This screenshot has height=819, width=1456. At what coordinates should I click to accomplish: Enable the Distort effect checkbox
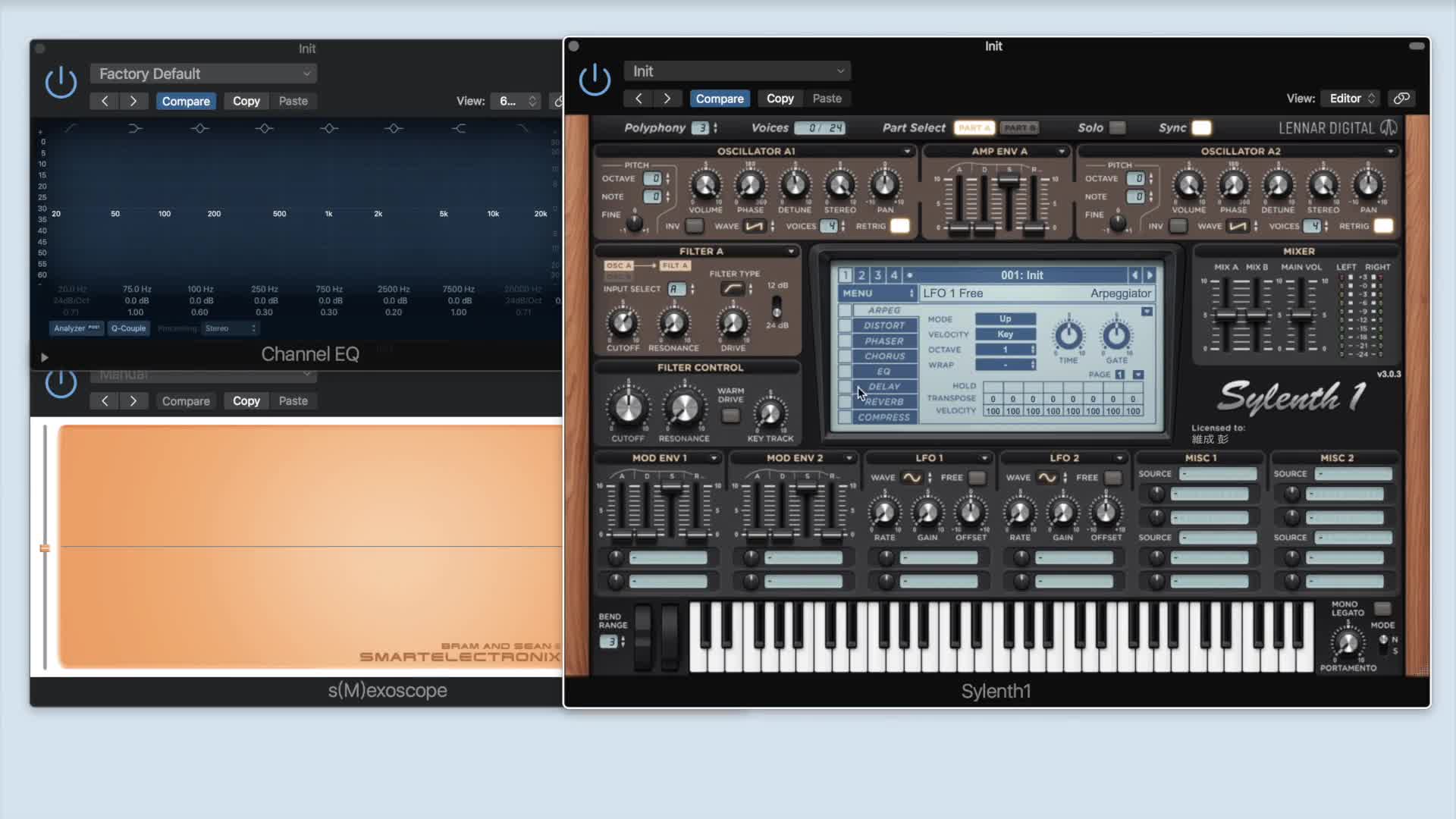(845, 326)
